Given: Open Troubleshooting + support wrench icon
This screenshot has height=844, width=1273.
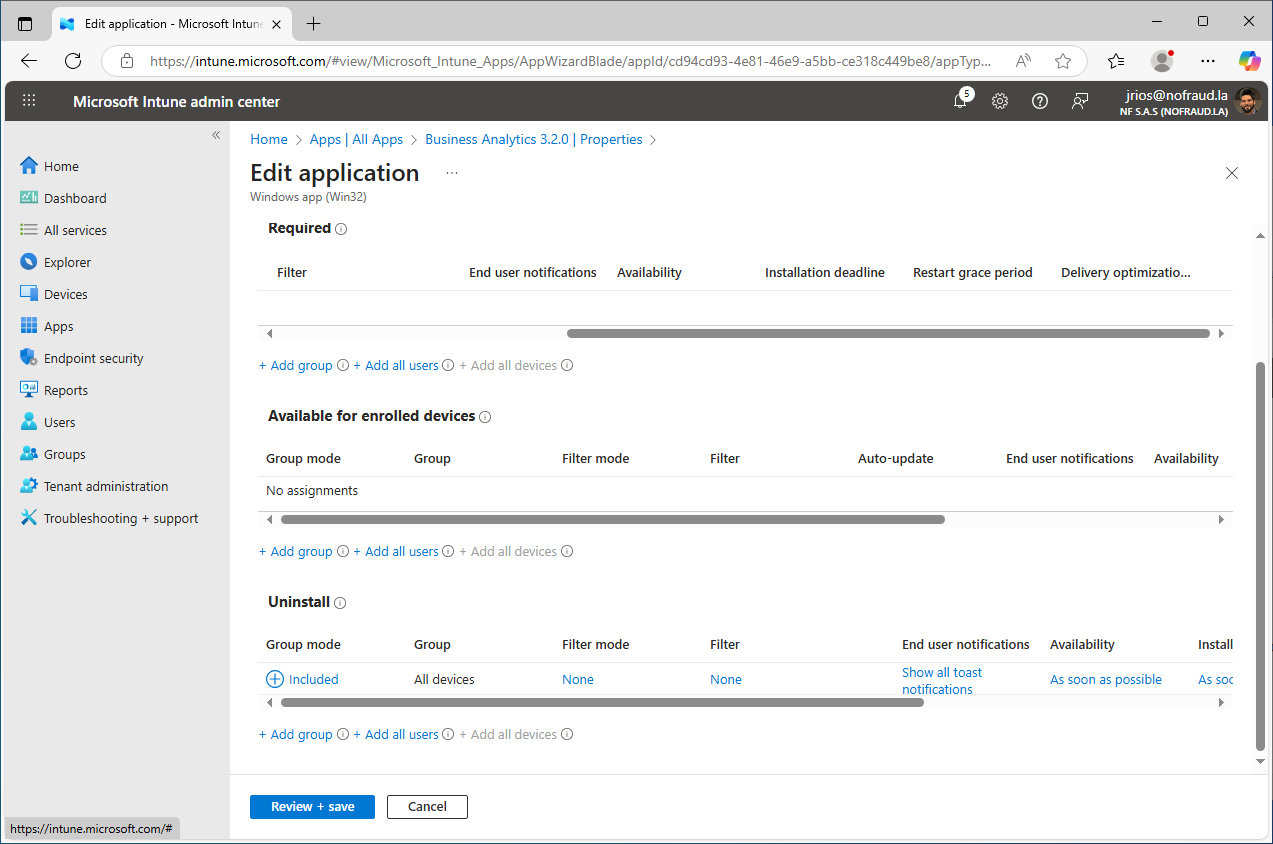Looking at the screenshot, I should (29, 518).
